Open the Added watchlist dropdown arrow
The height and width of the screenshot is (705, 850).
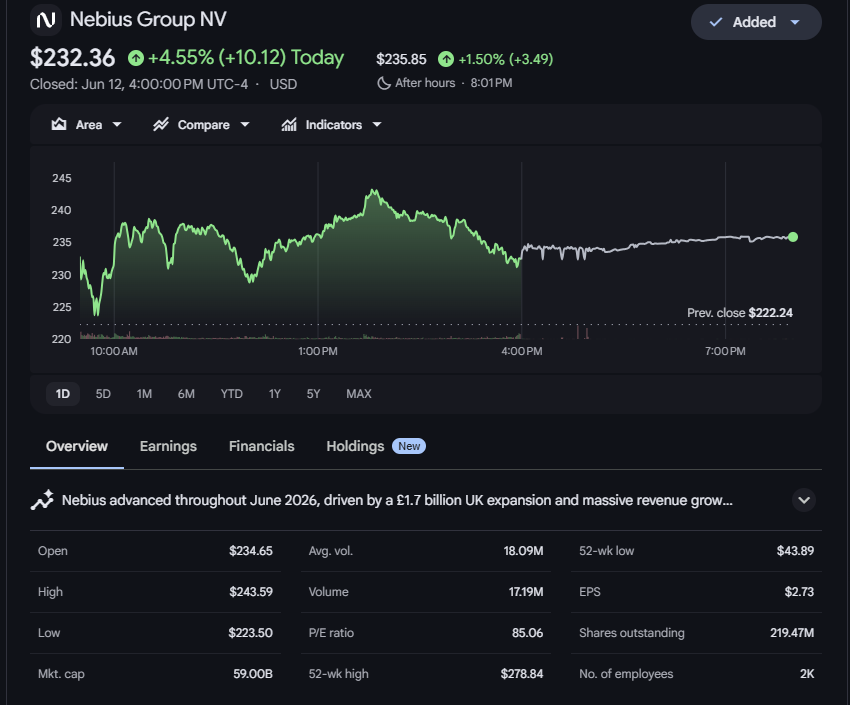click(795, 22)
